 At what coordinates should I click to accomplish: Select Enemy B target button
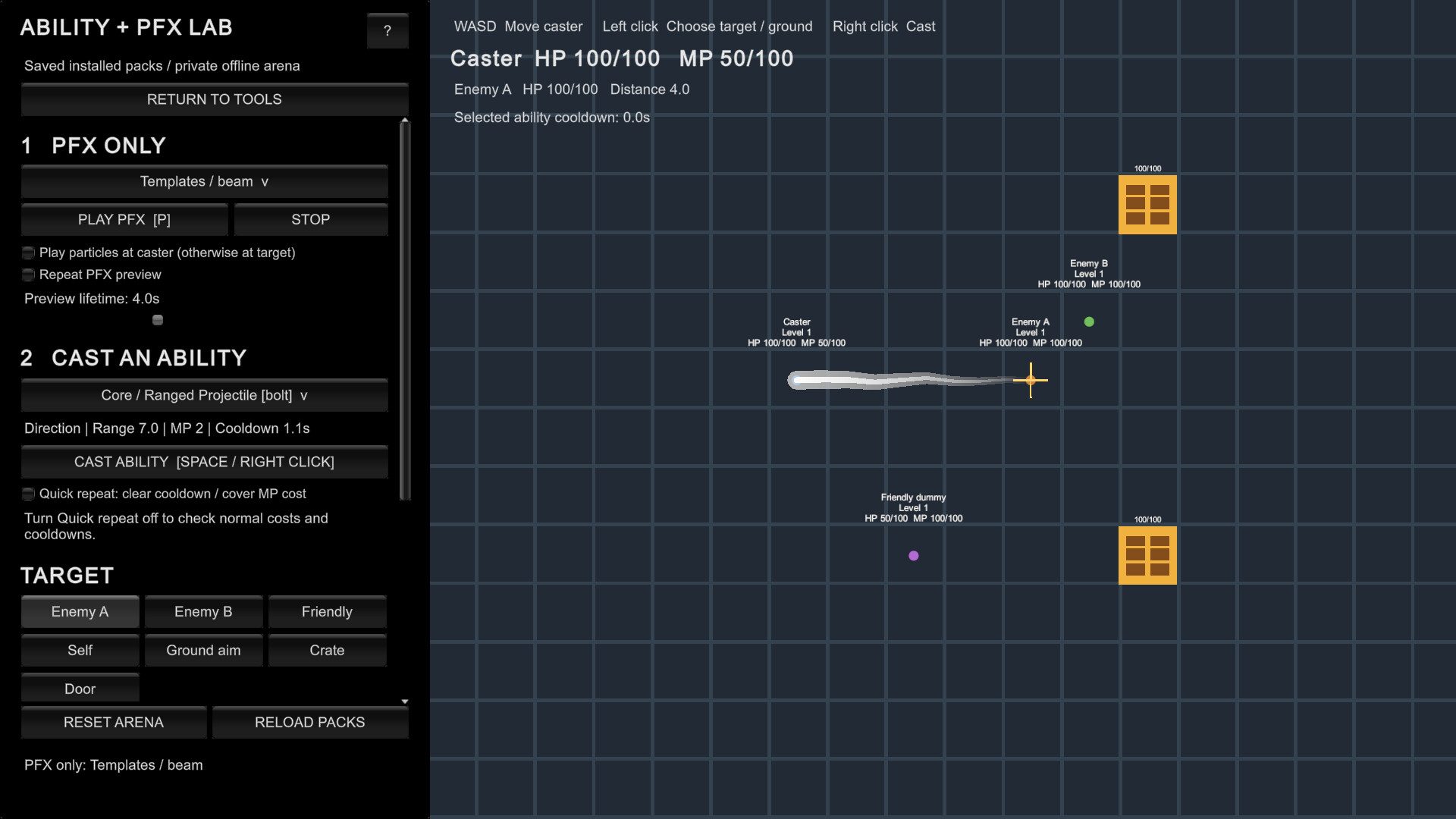203,612
